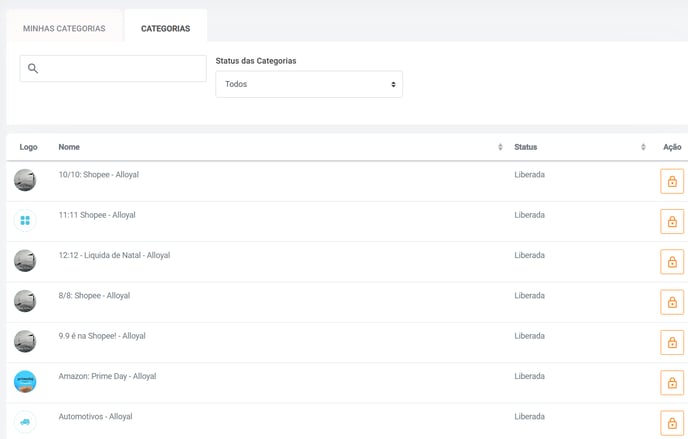The height and width of the screenshot is (439, 688).
Task: Open the Status das Categorias dropdown
Action: (309, 84)
